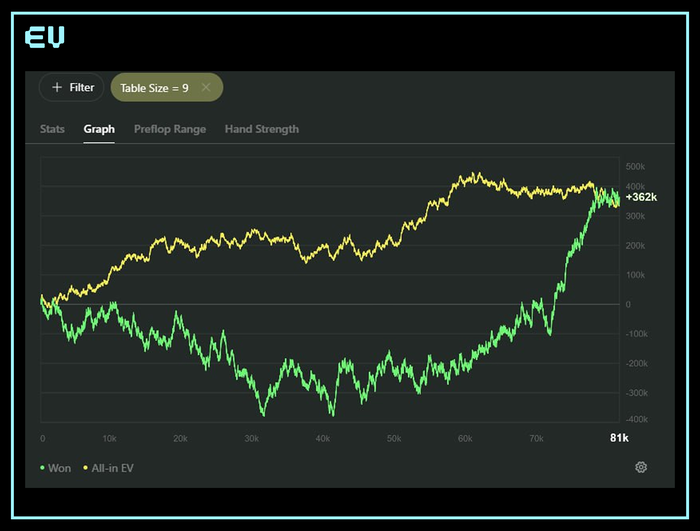700x531 pixels.
Task: Remove the Table Size = 9 filter
Action: (x=206, y=88)
